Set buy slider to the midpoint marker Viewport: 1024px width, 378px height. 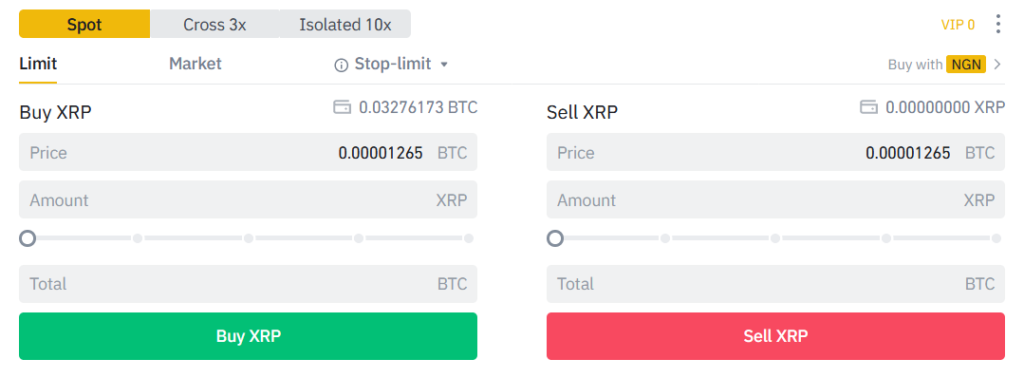click(x=248, y=238)
